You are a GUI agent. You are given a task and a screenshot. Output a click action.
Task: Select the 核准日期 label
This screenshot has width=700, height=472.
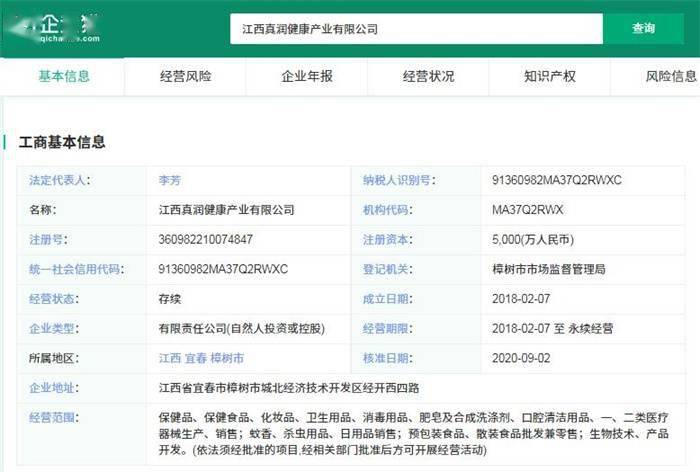[388, 358]
